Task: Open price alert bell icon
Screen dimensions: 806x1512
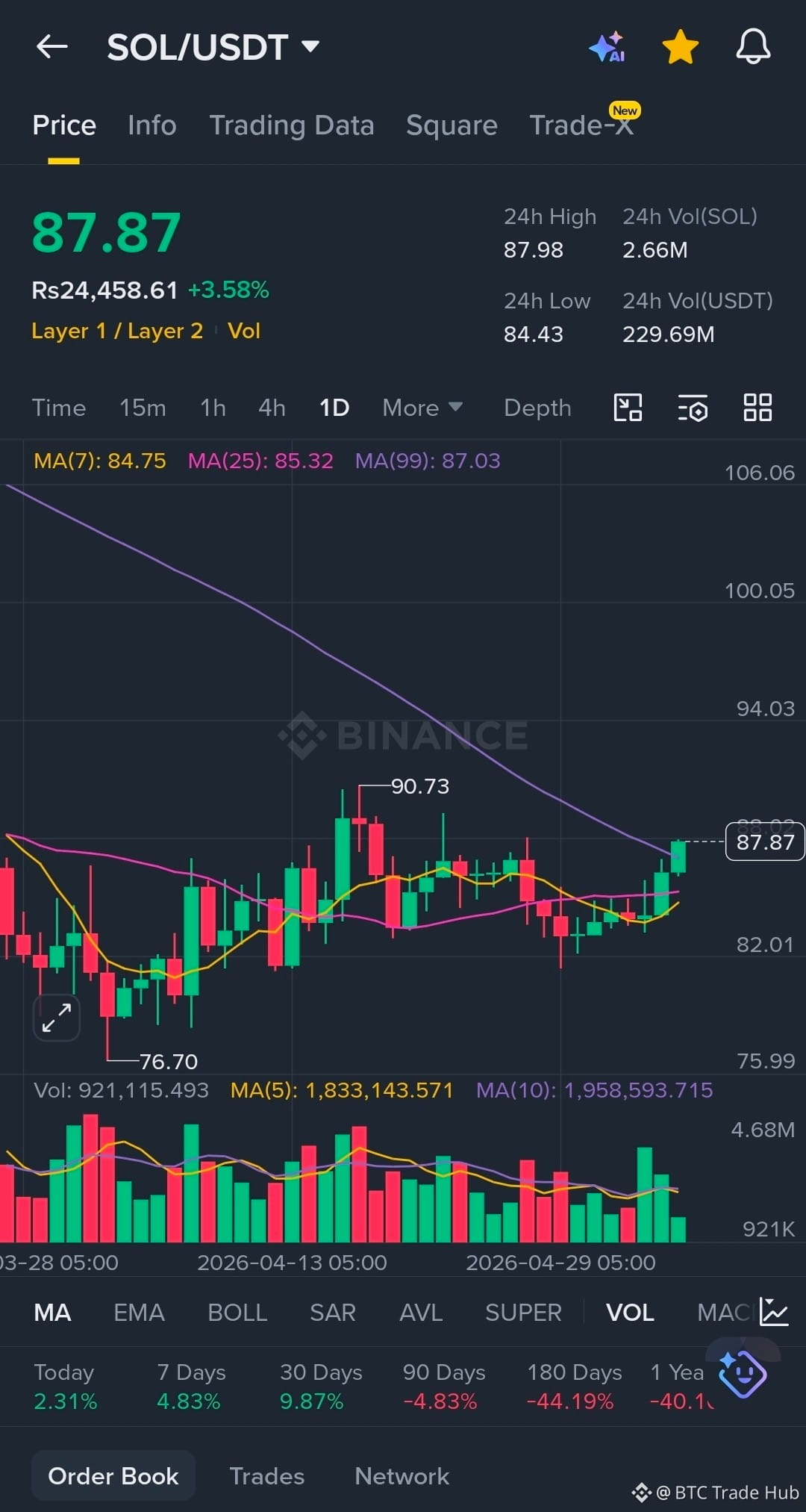Action: 753,47
